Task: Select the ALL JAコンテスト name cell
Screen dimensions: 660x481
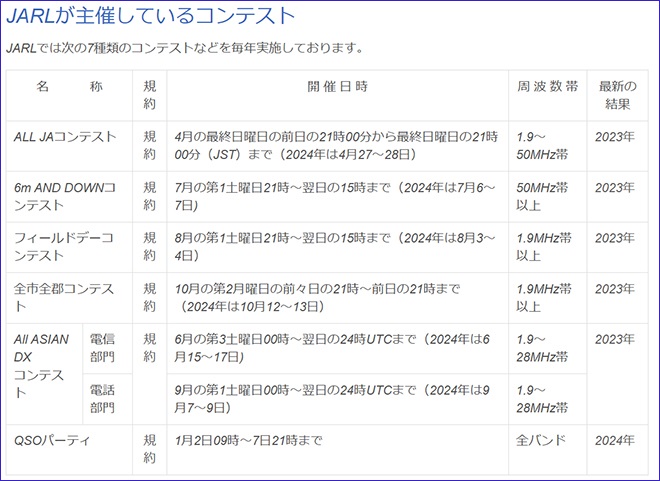Action: (69, 146)
